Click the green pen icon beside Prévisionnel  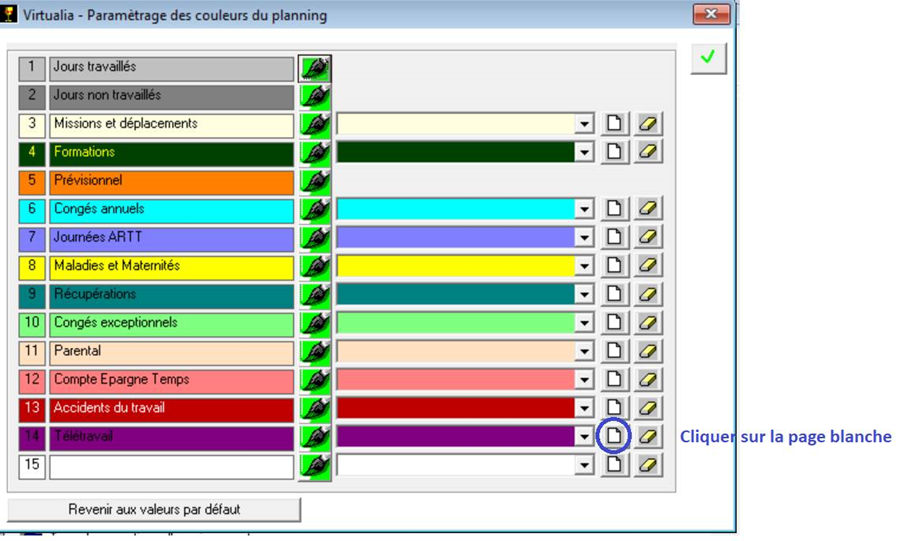[315, 182]
